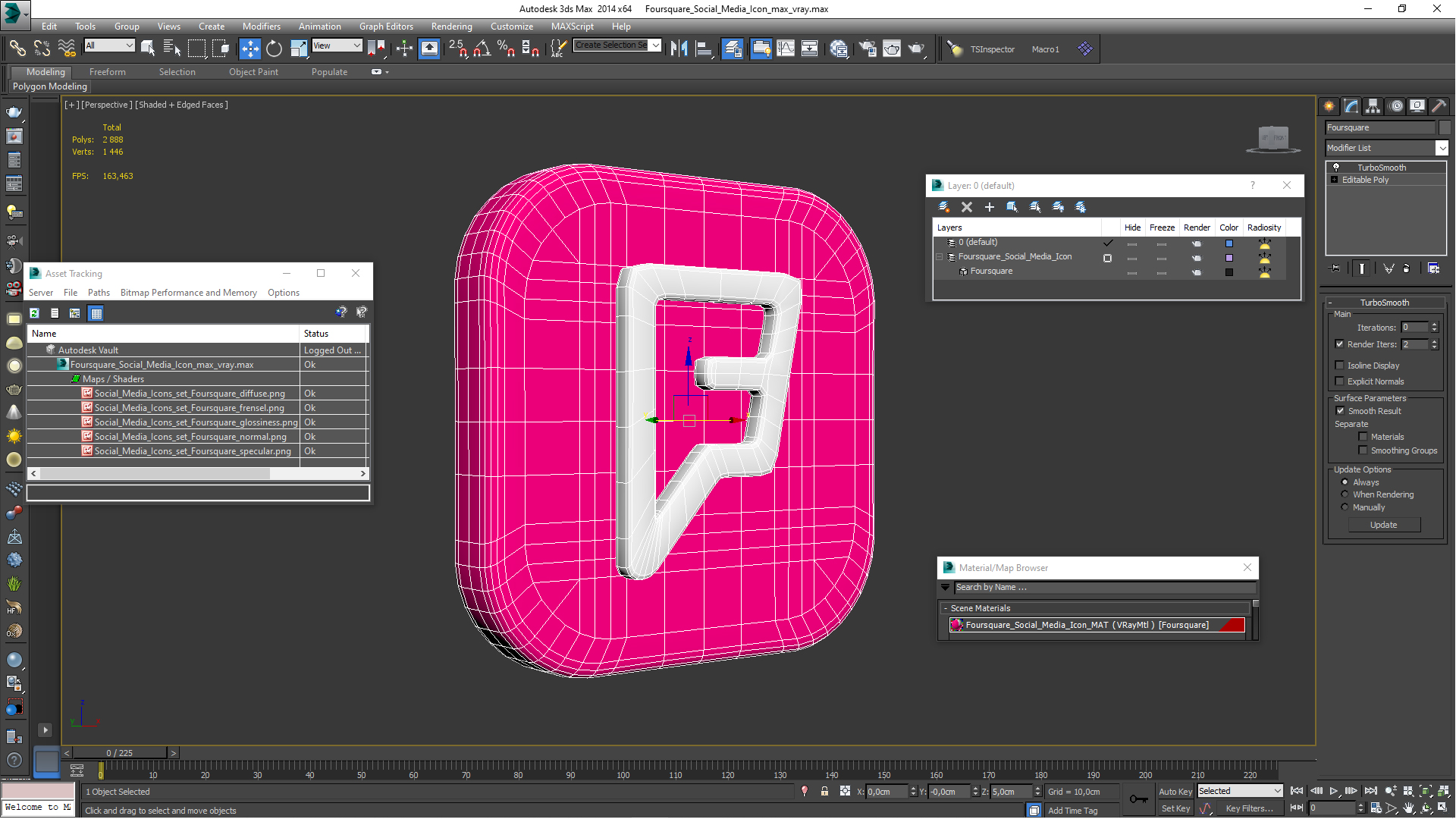The width and height of the screenshot is (1456, 819).
Task: Add selected objects to highlighted layer
Action: coord(990,207)
